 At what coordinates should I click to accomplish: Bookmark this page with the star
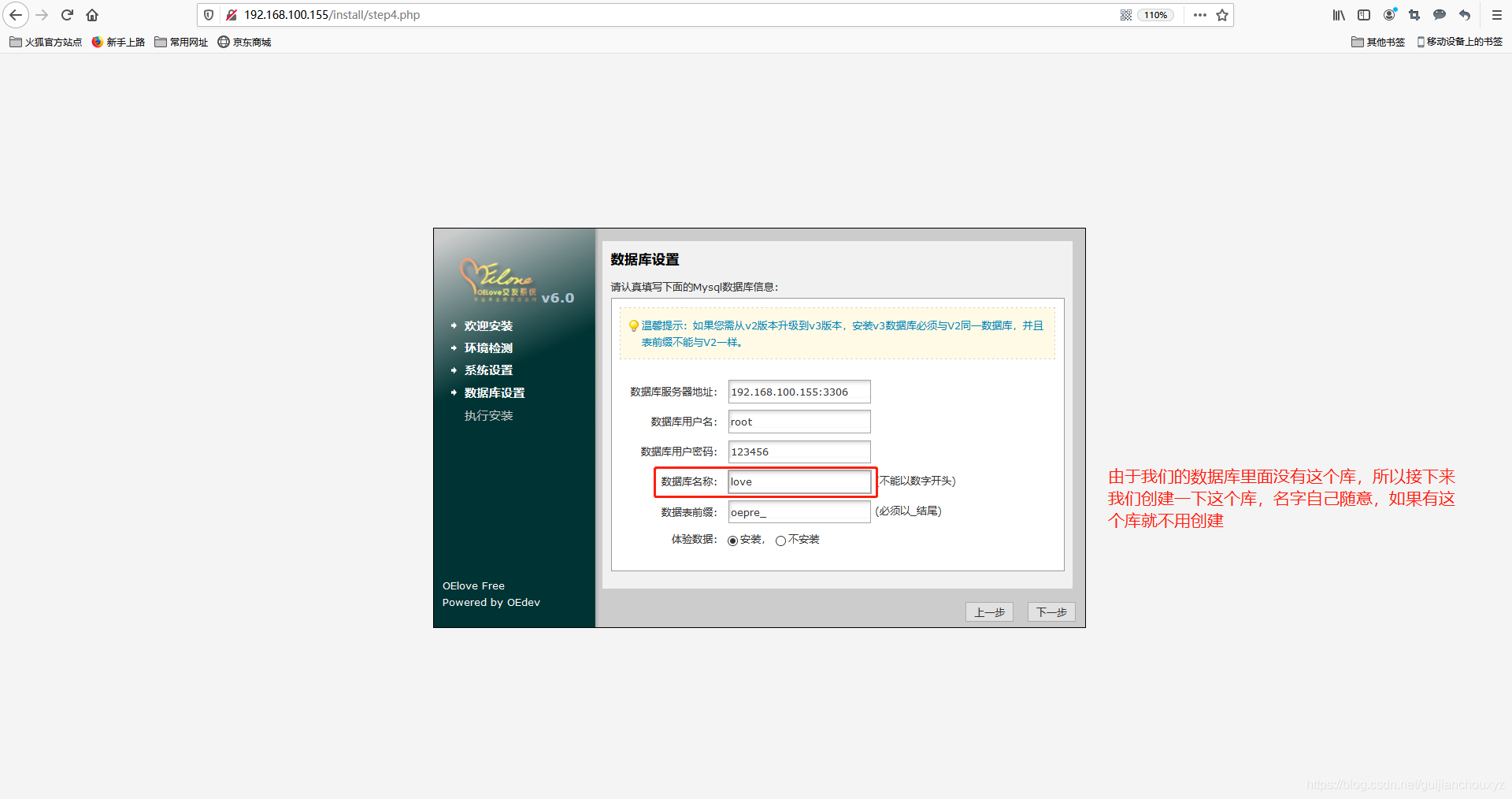pos(1222,15)
